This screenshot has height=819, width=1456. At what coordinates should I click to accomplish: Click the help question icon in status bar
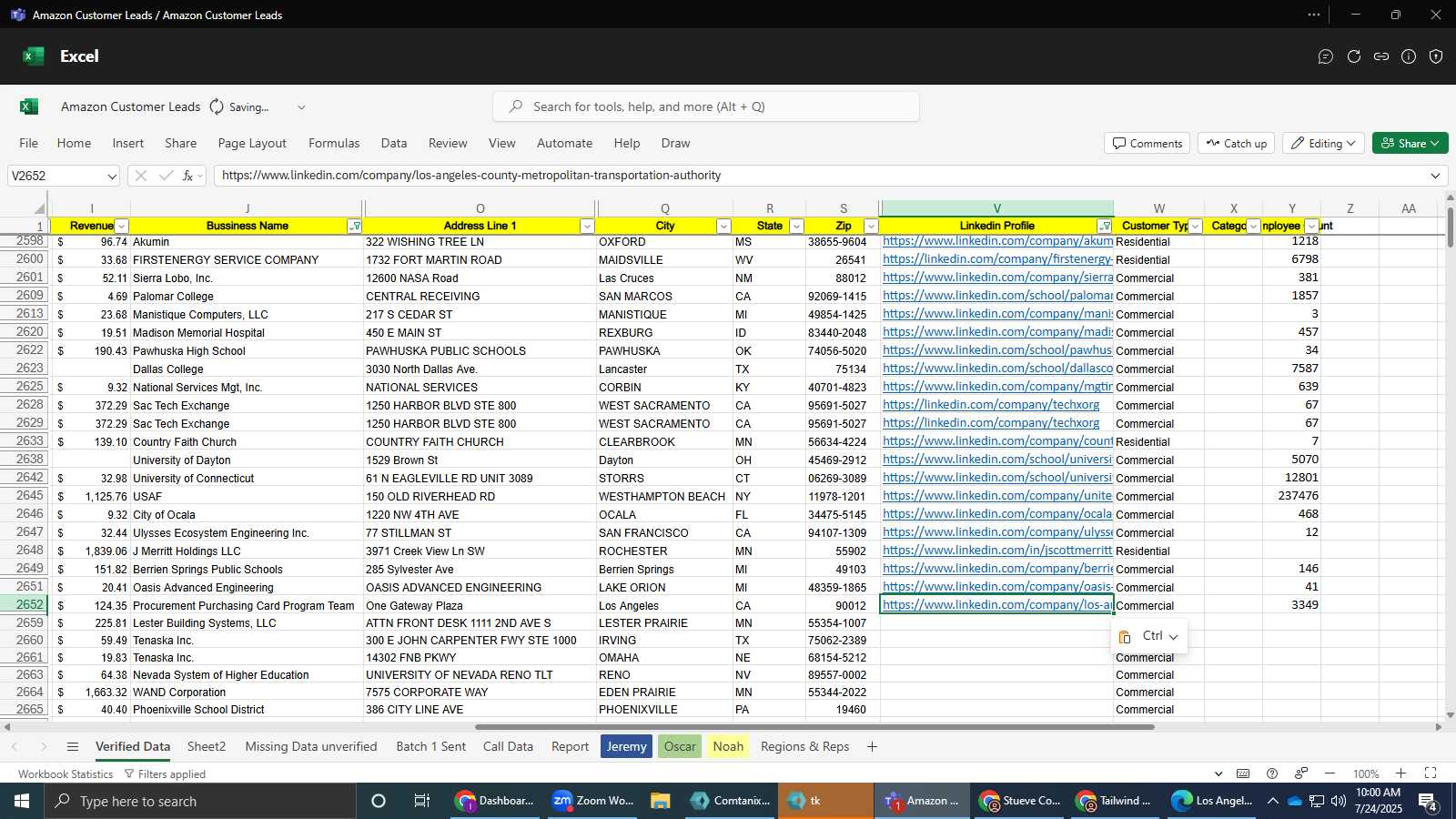(x=1272, y=773)
